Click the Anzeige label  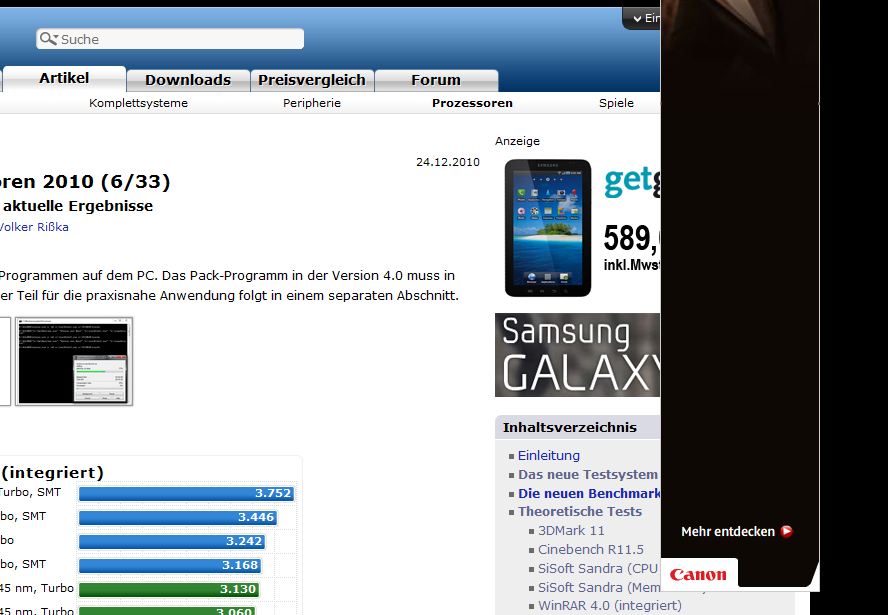point(517,141)
